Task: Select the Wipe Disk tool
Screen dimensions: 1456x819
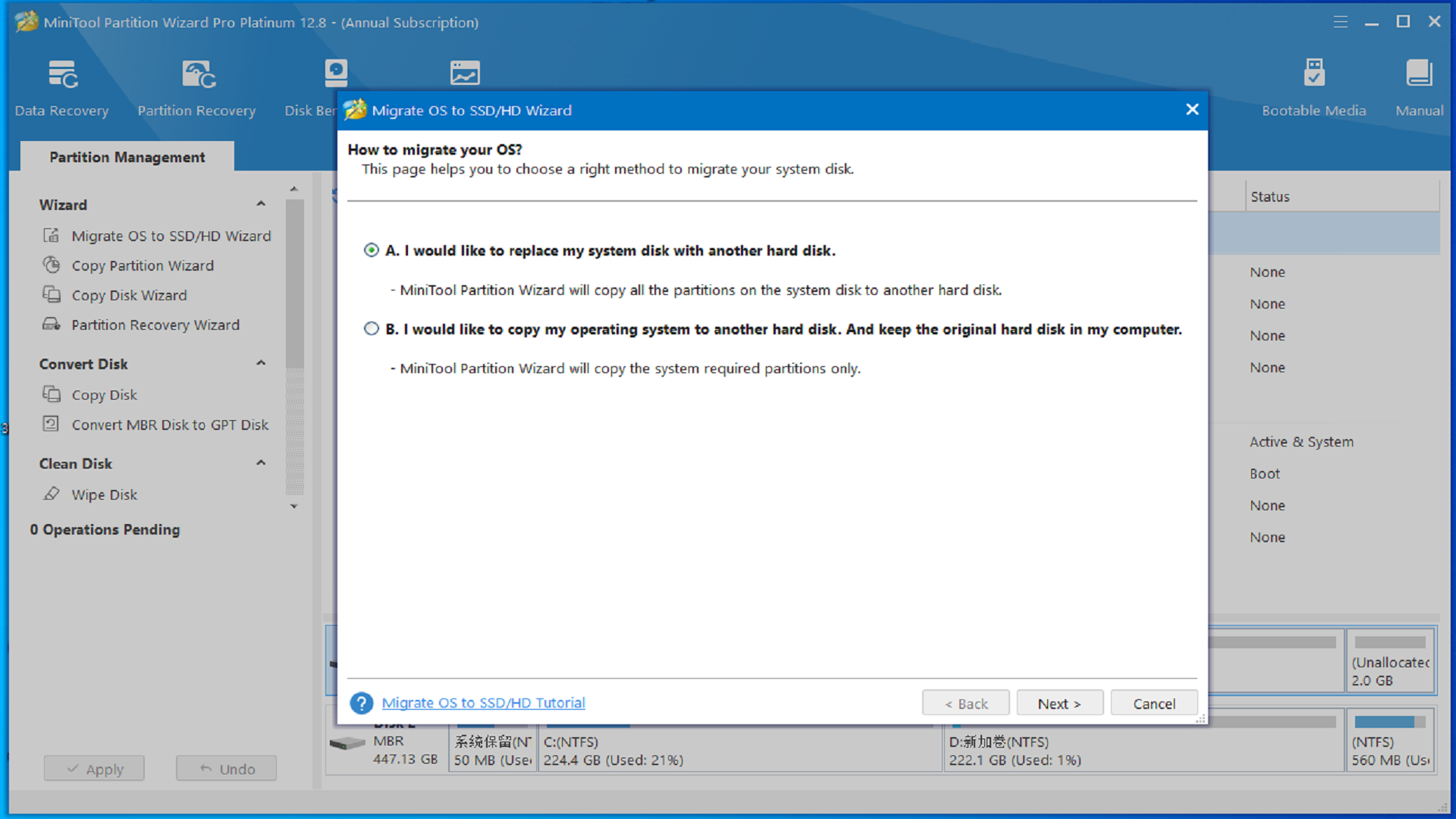Action: (x=105, y=494)
